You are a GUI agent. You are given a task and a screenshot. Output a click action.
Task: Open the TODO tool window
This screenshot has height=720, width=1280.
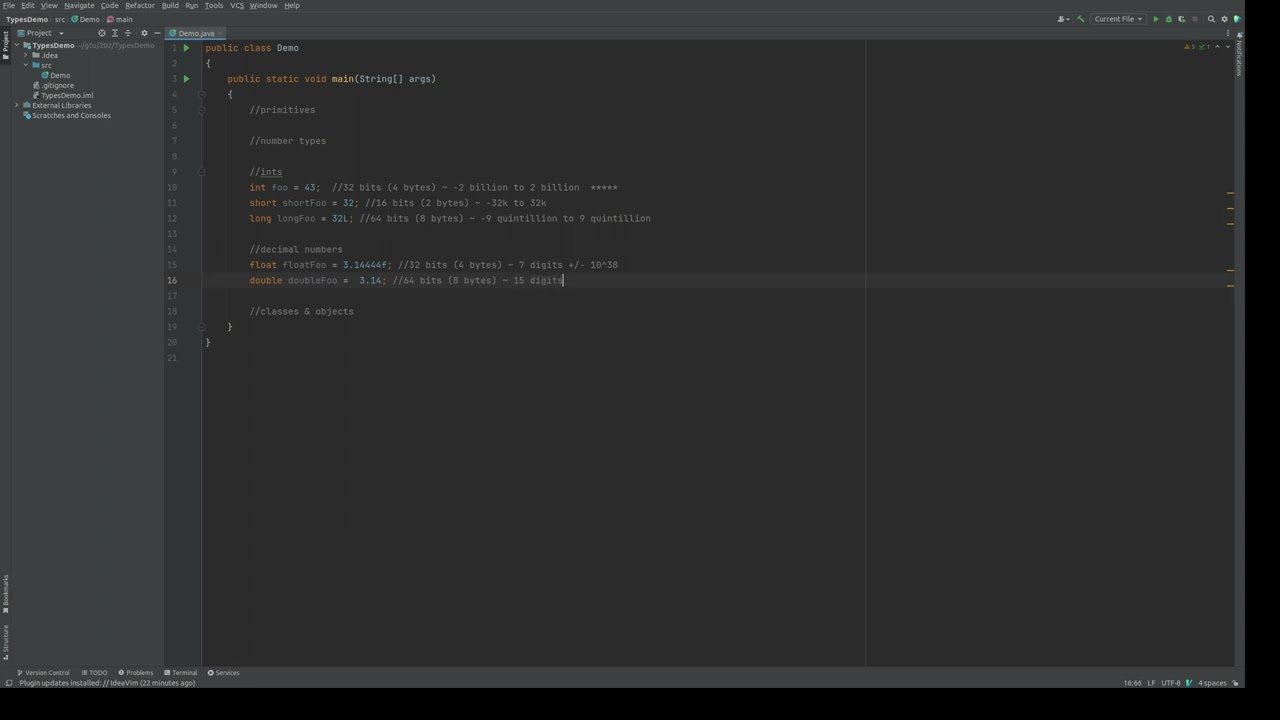click(x=94, y=673)
